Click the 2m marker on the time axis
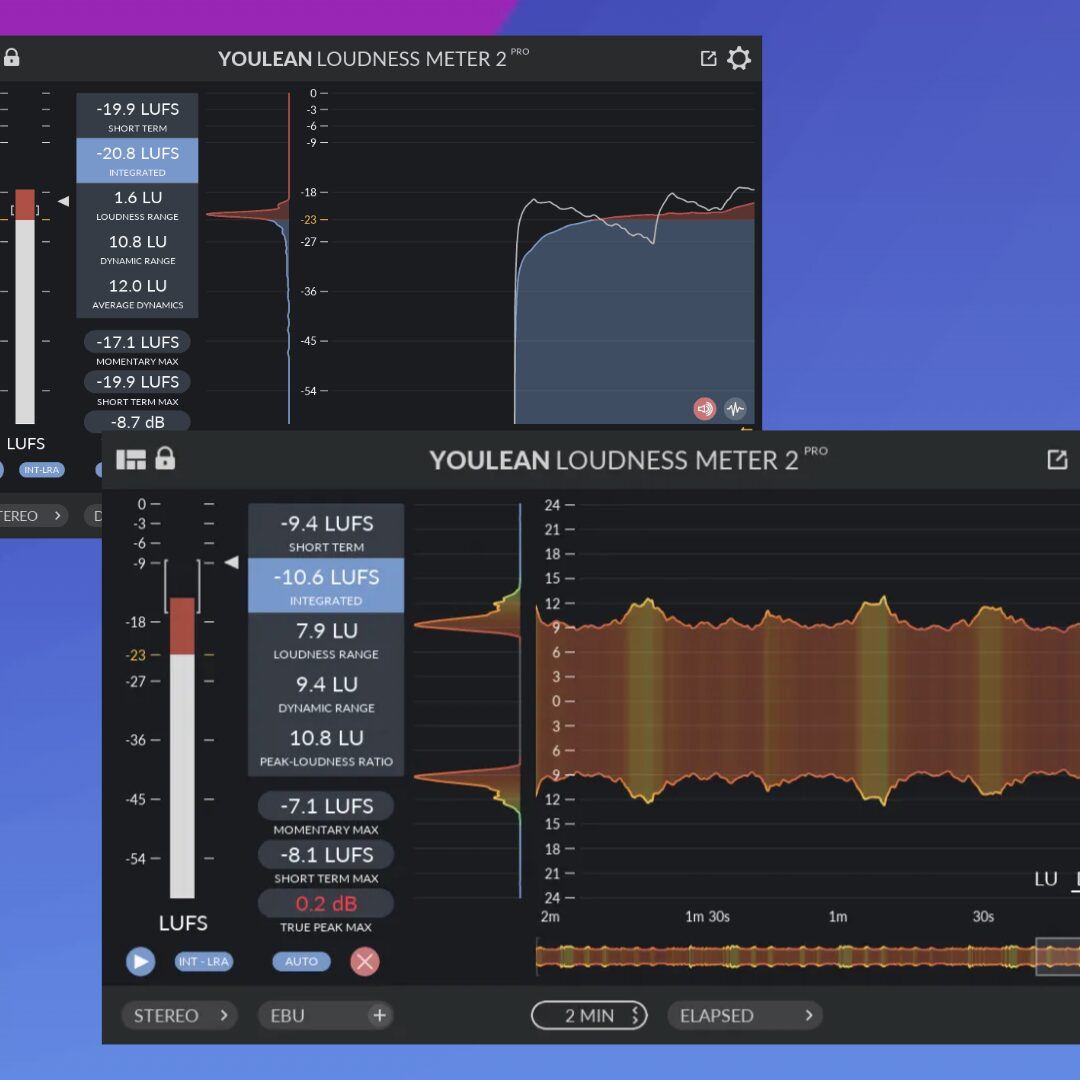The width and height of the screenshot is (1080, 1080). click(x=550, y=917)
